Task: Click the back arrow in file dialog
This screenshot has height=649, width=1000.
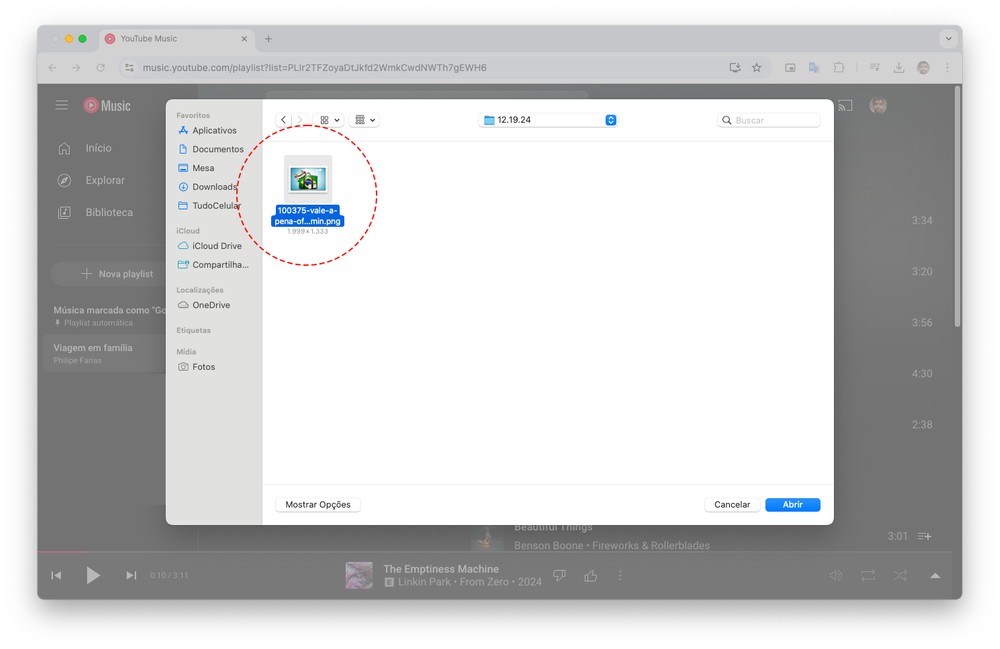Action: click(x=284, y=120)
